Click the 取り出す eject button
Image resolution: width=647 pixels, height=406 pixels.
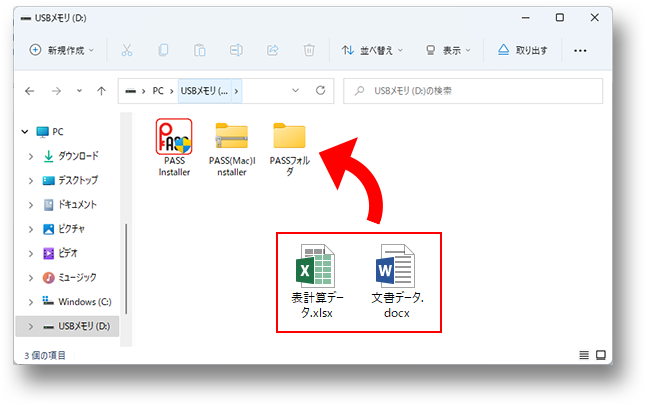click(x=522, y=50)
